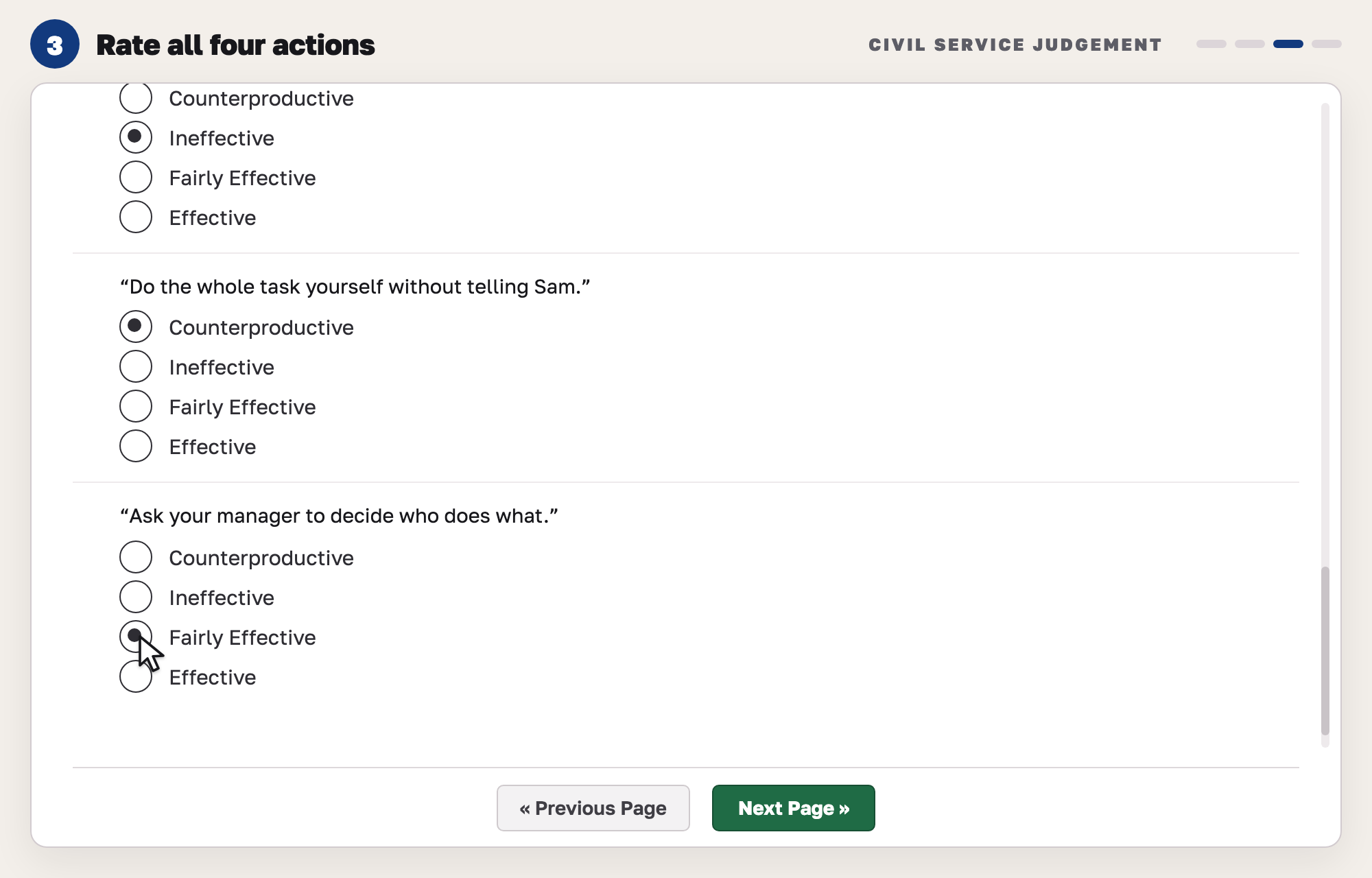Click the step 3 number badge
The height and width of the screenshot is (878, 1372).
tap(55, 45)
